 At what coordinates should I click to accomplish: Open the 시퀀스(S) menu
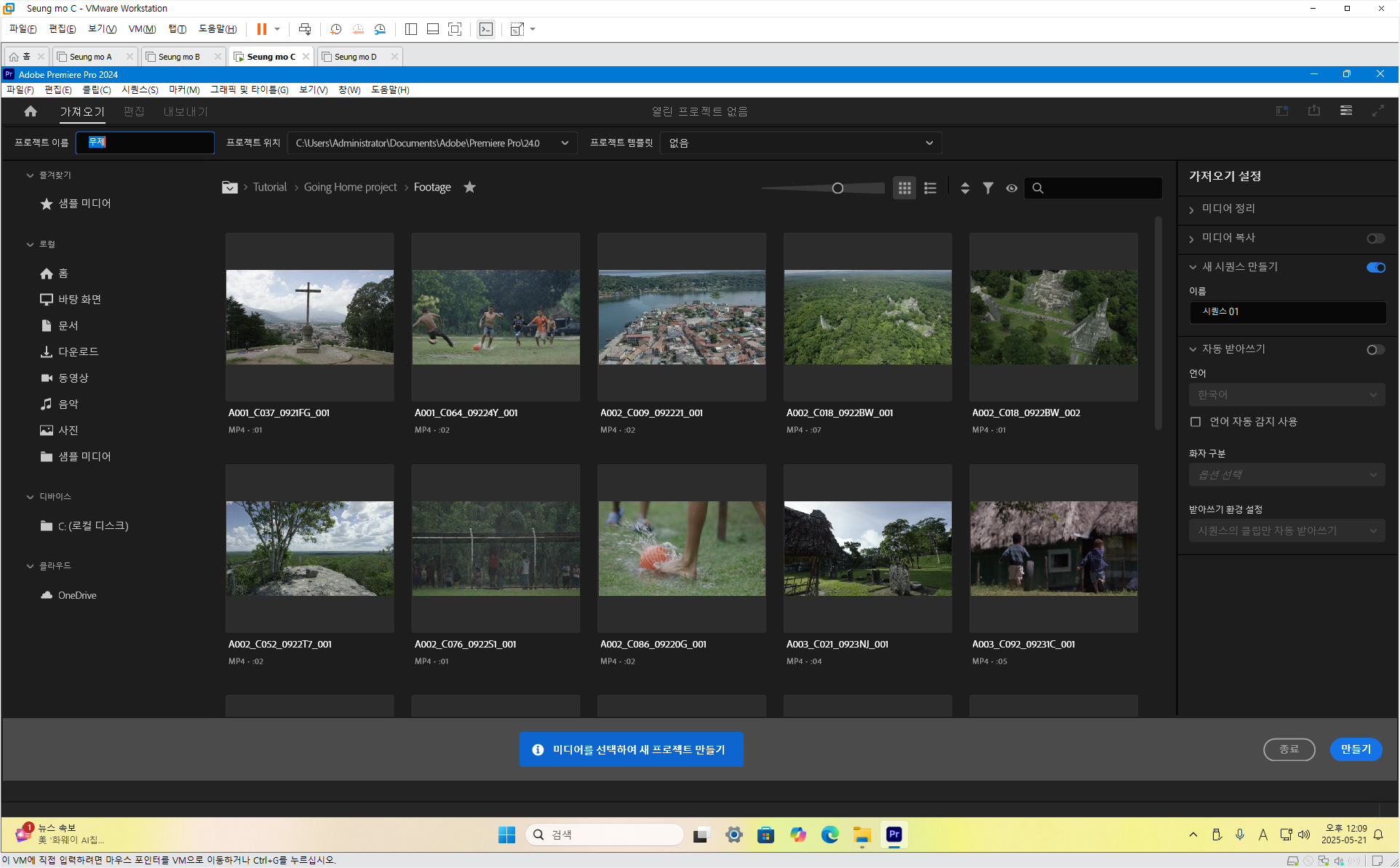(x=140, y=89)
